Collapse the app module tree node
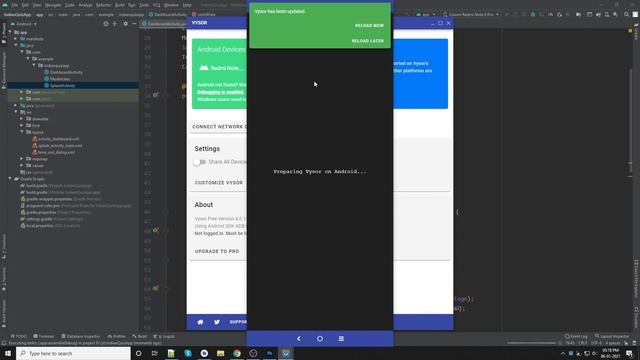 [x=10, y=32]
